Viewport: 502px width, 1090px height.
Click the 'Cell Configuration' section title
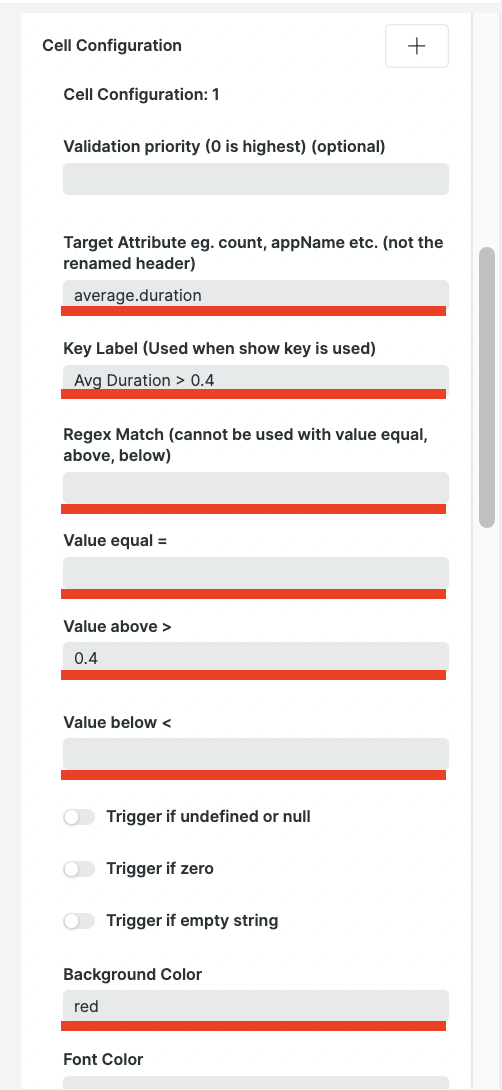[112, 46]
